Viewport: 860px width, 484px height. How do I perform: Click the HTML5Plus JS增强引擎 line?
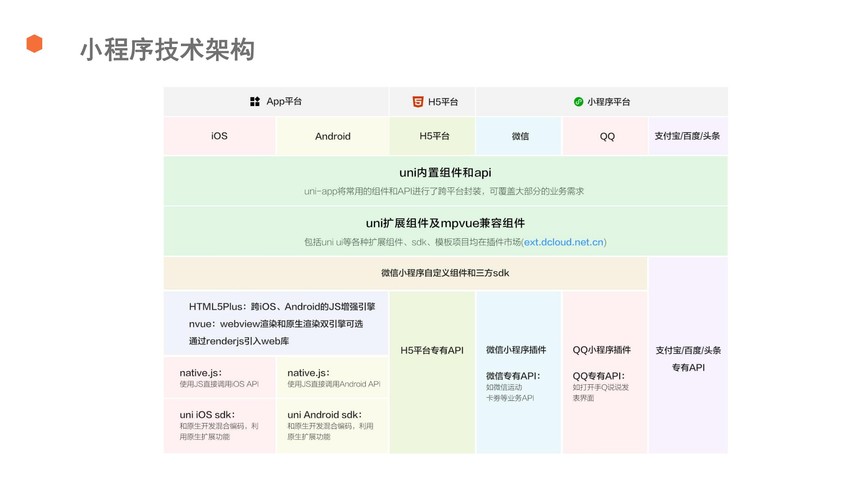(282, 307)
